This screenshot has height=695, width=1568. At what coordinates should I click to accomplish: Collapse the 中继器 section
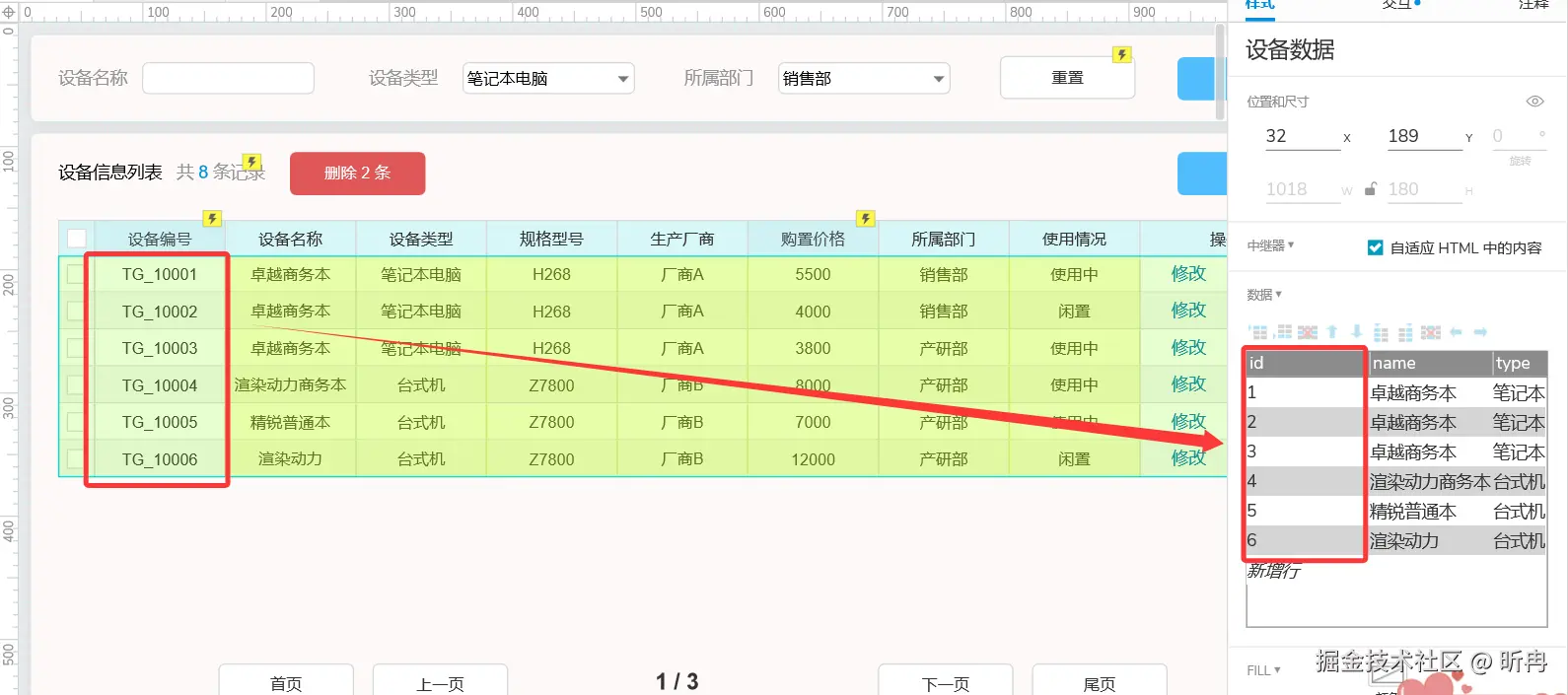1270,245
